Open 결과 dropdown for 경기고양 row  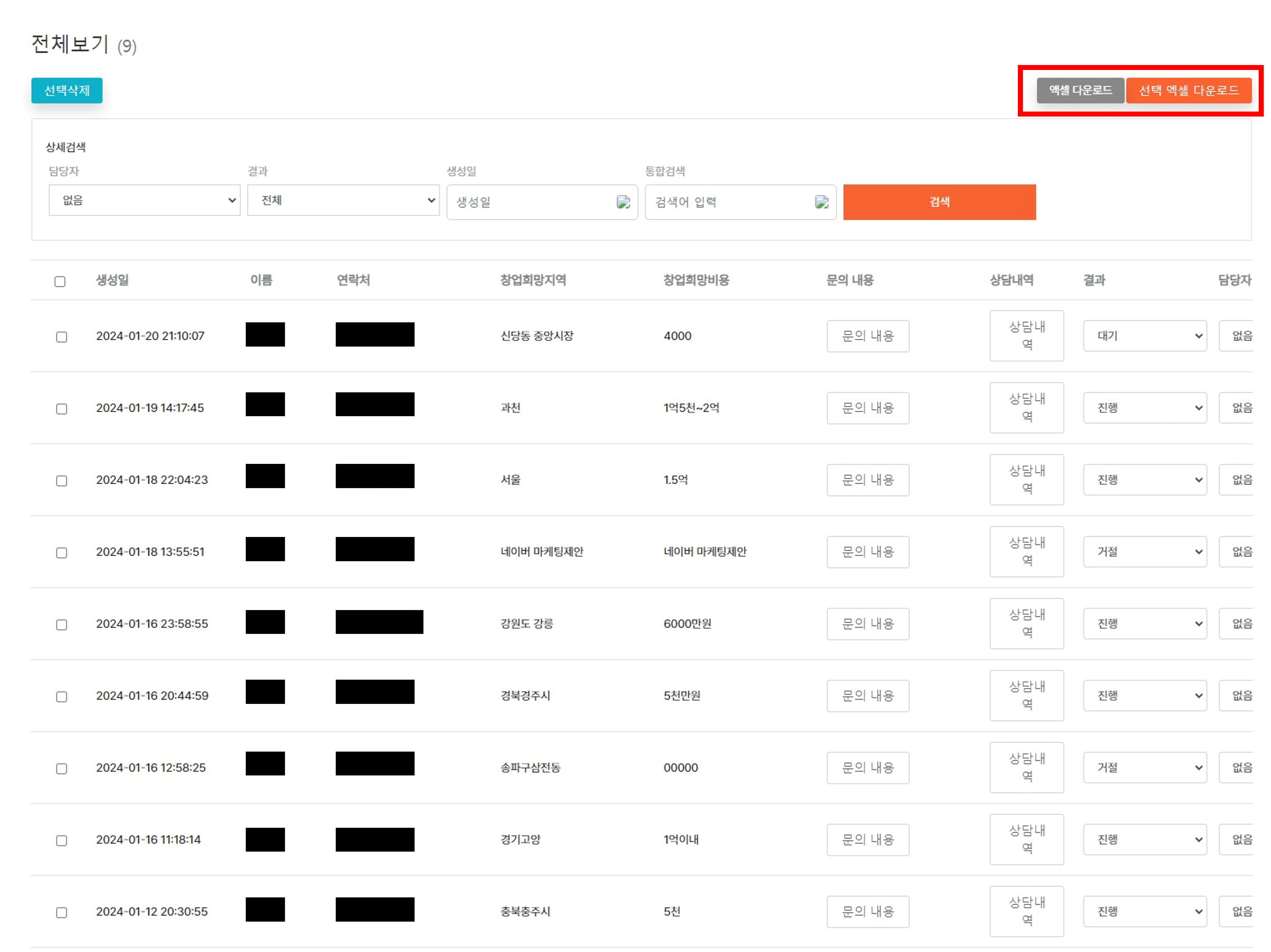tap(1144, 839)
